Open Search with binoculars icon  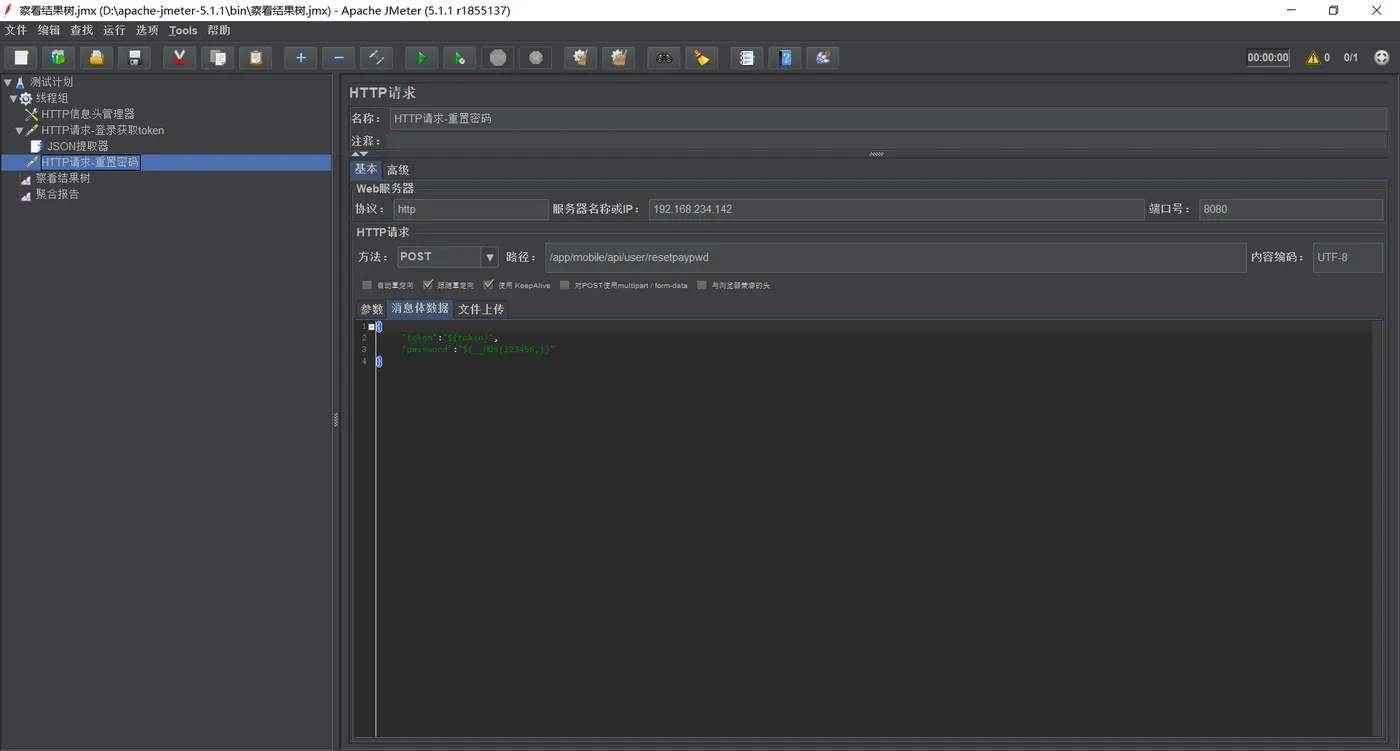663,58
